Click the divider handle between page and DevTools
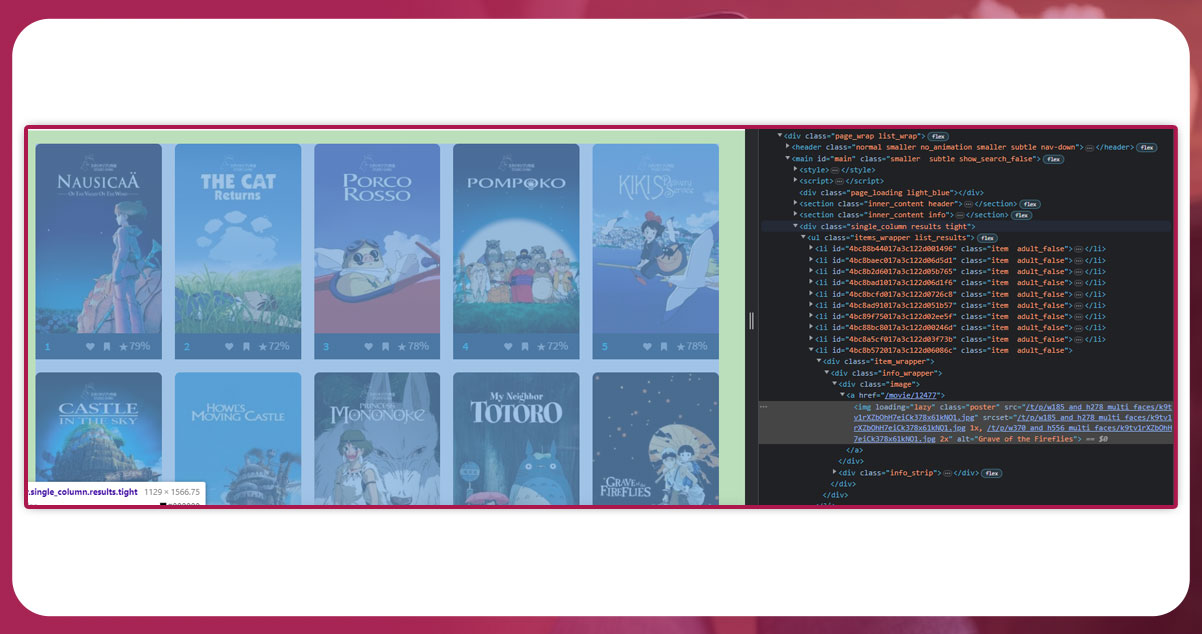Viewport: 1202px width, 634px height. click(x=751, y=320)
